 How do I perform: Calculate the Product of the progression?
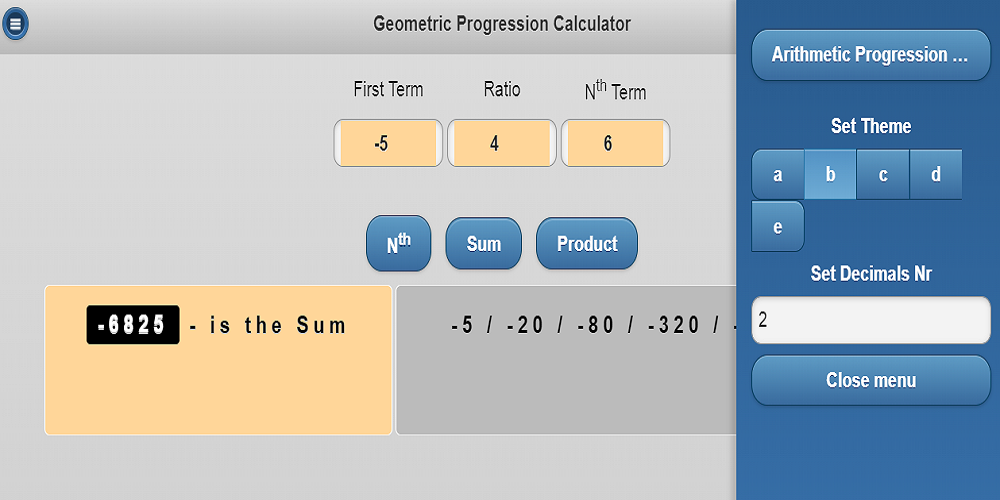[x=587, y=243]
